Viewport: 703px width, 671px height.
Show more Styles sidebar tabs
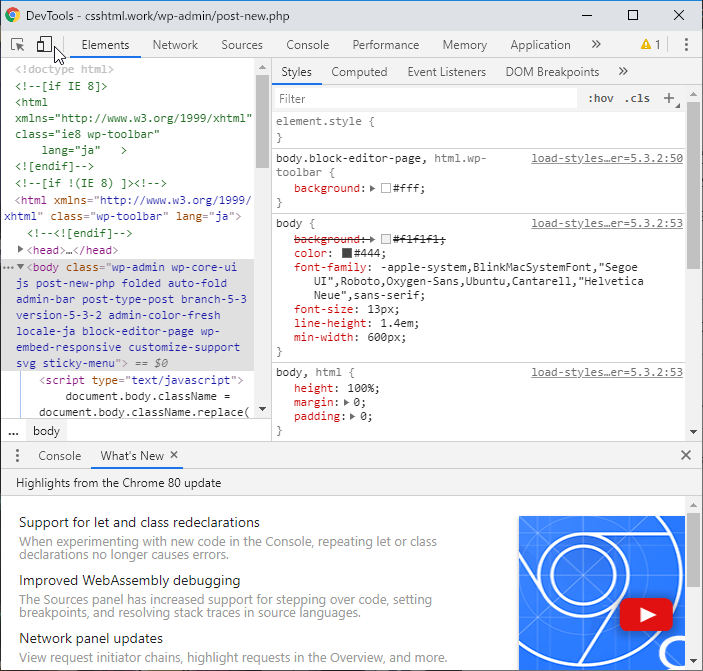pos(623,71)
